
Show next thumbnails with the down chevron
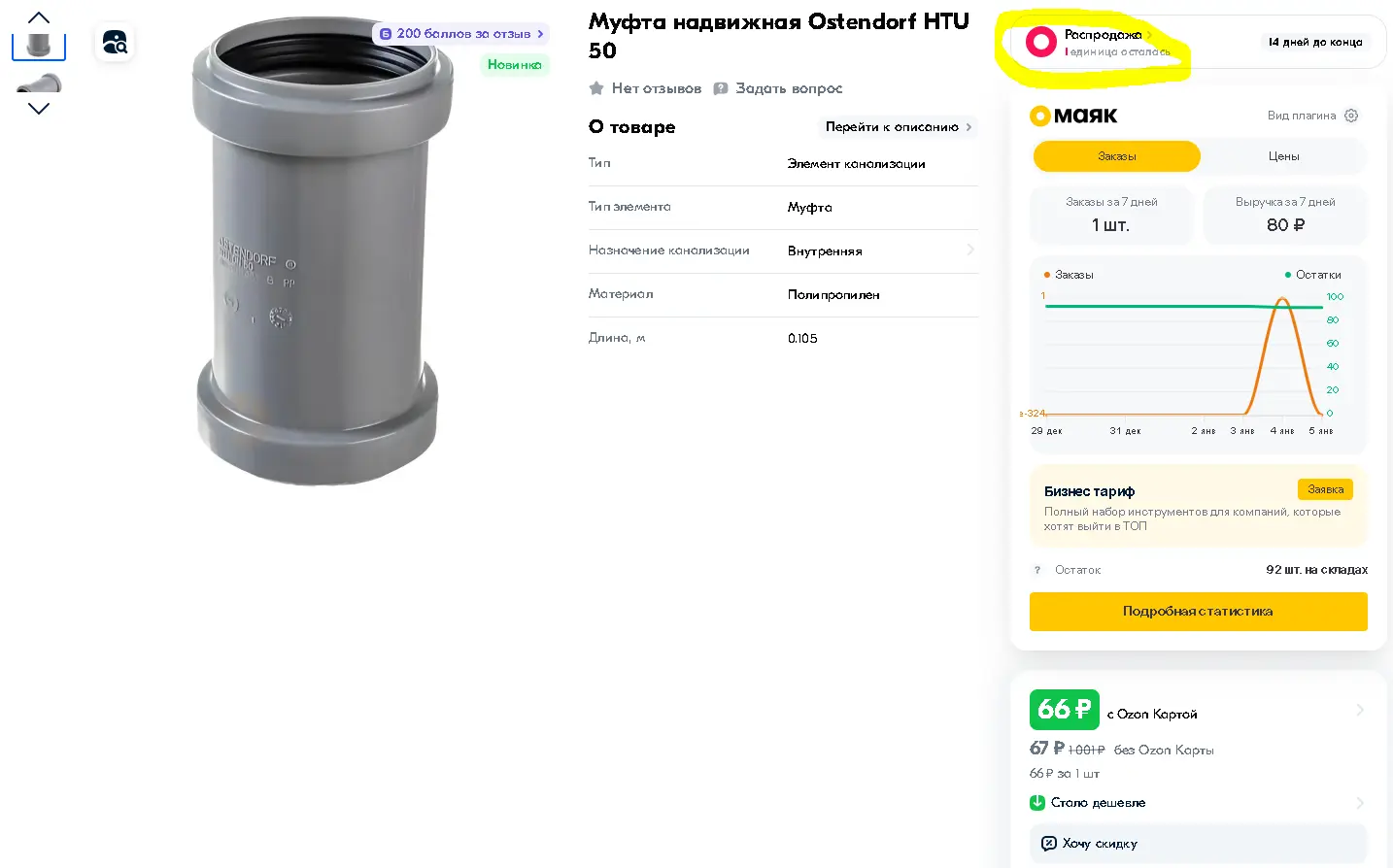pyautogui.click(x=39, y=109)
